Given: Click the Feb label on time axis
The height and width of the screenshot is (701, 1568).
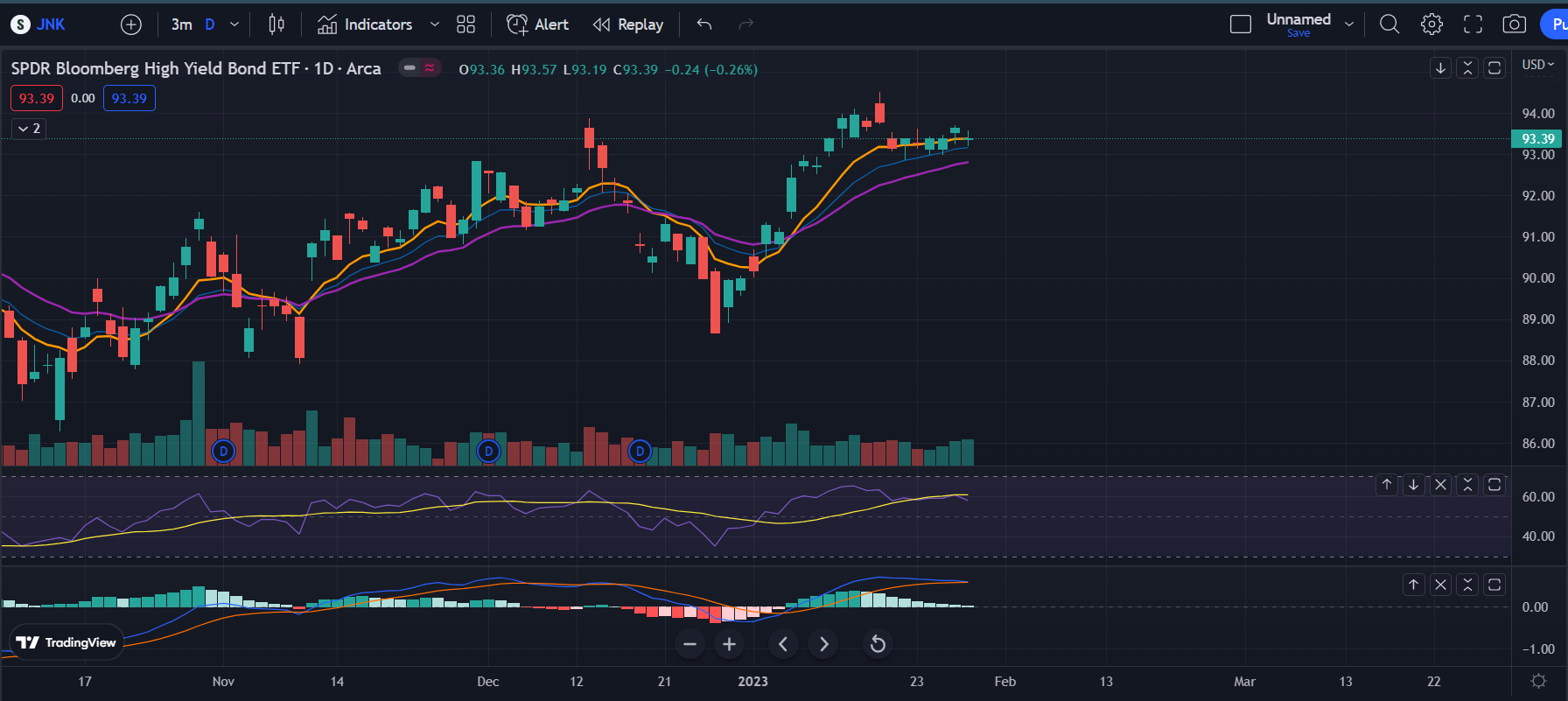Looking at the screenshot, I should (x=1005, y=682).
